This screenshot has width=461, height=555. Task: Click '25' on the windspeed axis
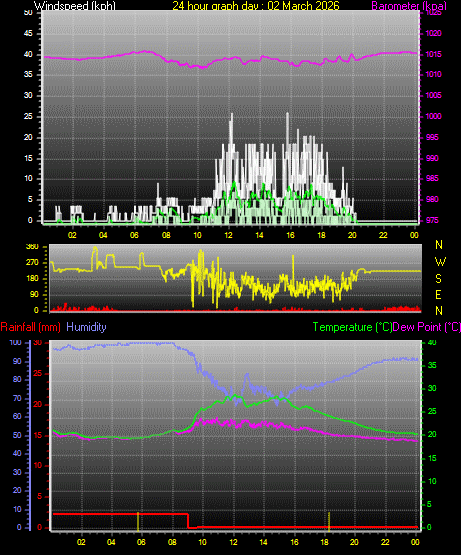click(28, 116)
